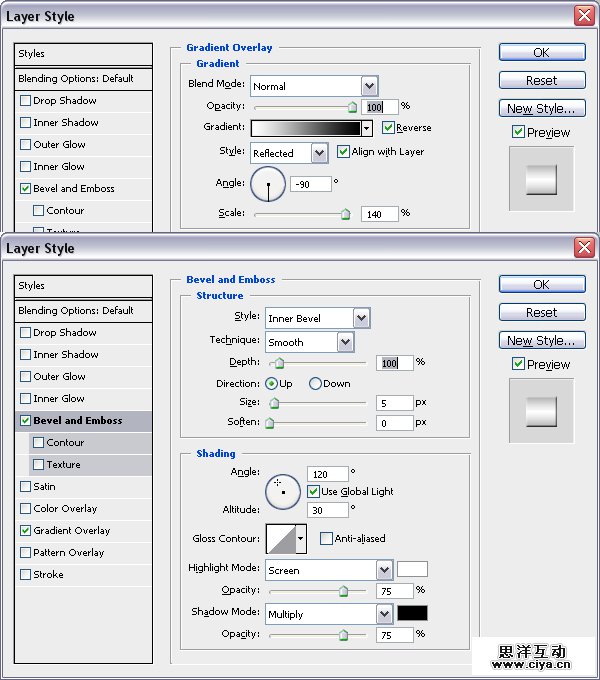Click the Shading angle and altitude dial

pos(283,490)
